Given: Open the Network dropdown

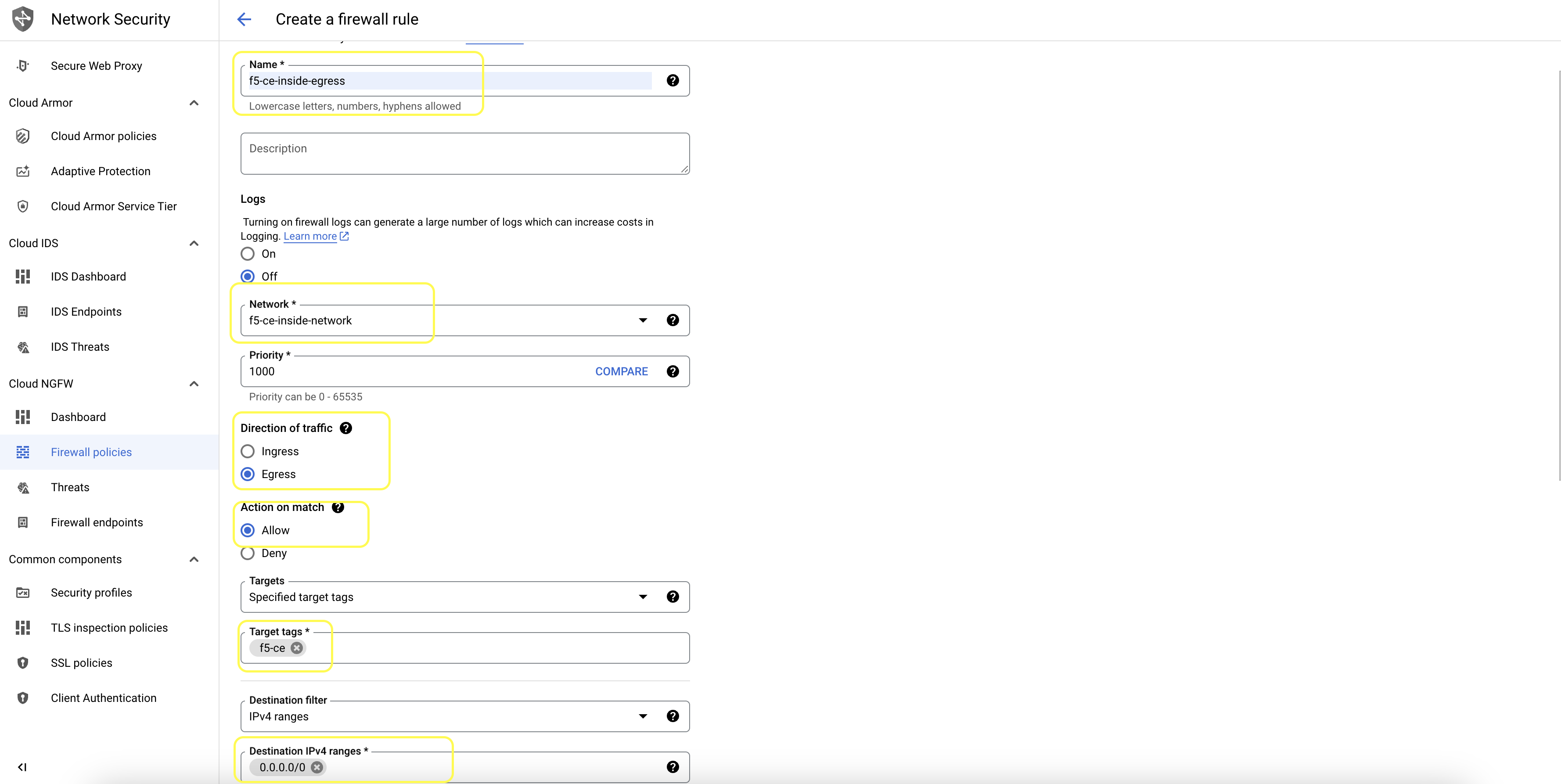Looking at the screenshot, I should 642,320.
